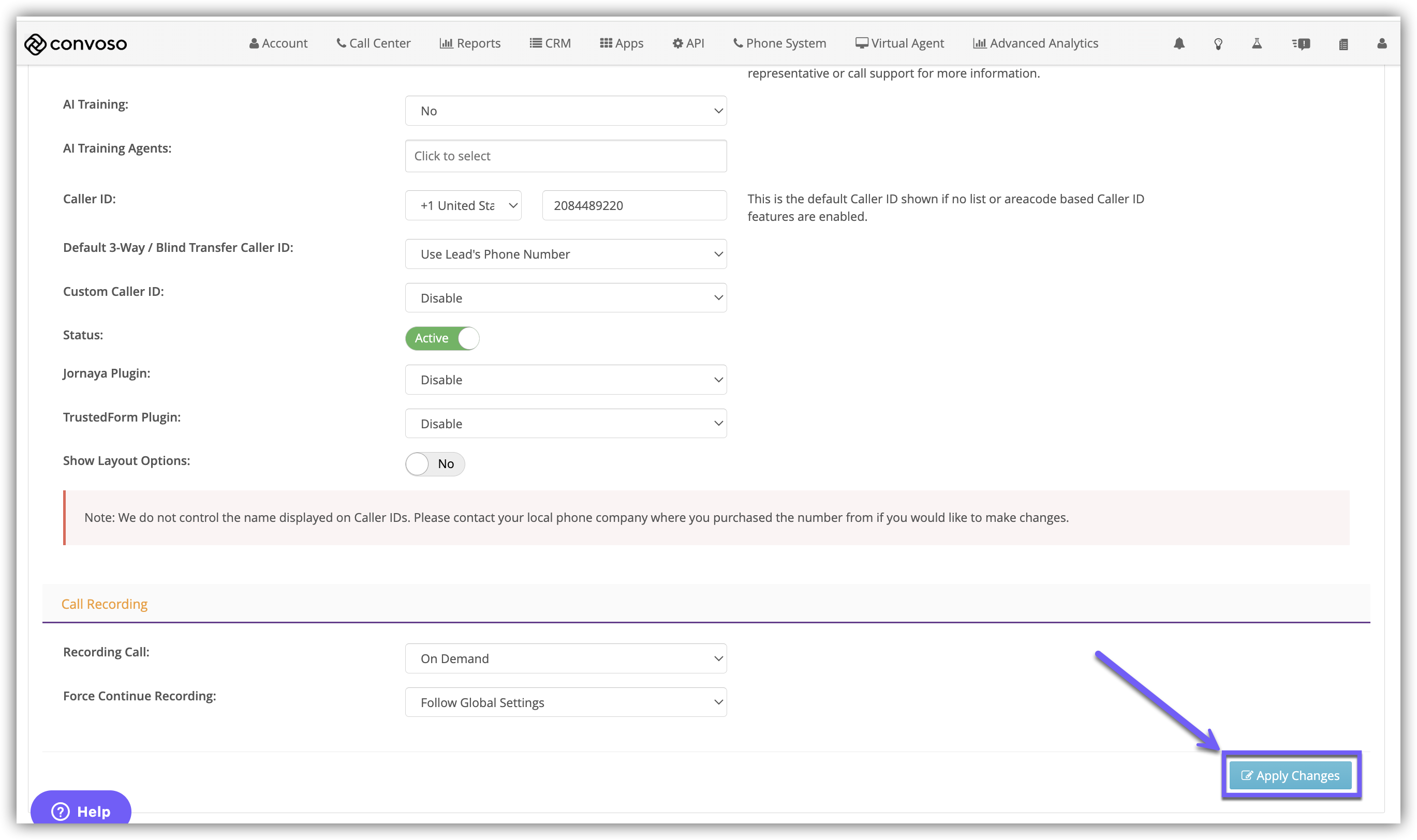1417x840 pixels.
Task: Toggle the Active status switch
Action: [442, 338]
